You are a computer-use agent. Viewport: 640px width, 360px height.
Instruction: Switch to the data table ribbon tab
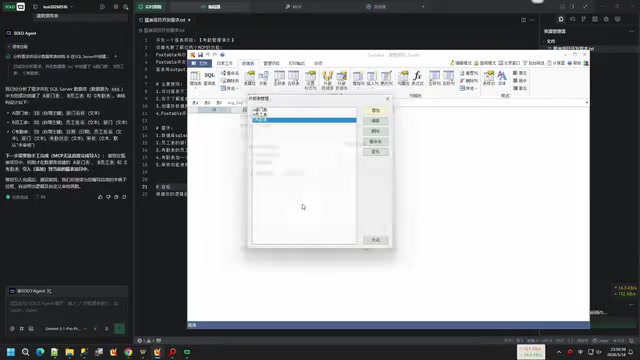tap(248, 63)
